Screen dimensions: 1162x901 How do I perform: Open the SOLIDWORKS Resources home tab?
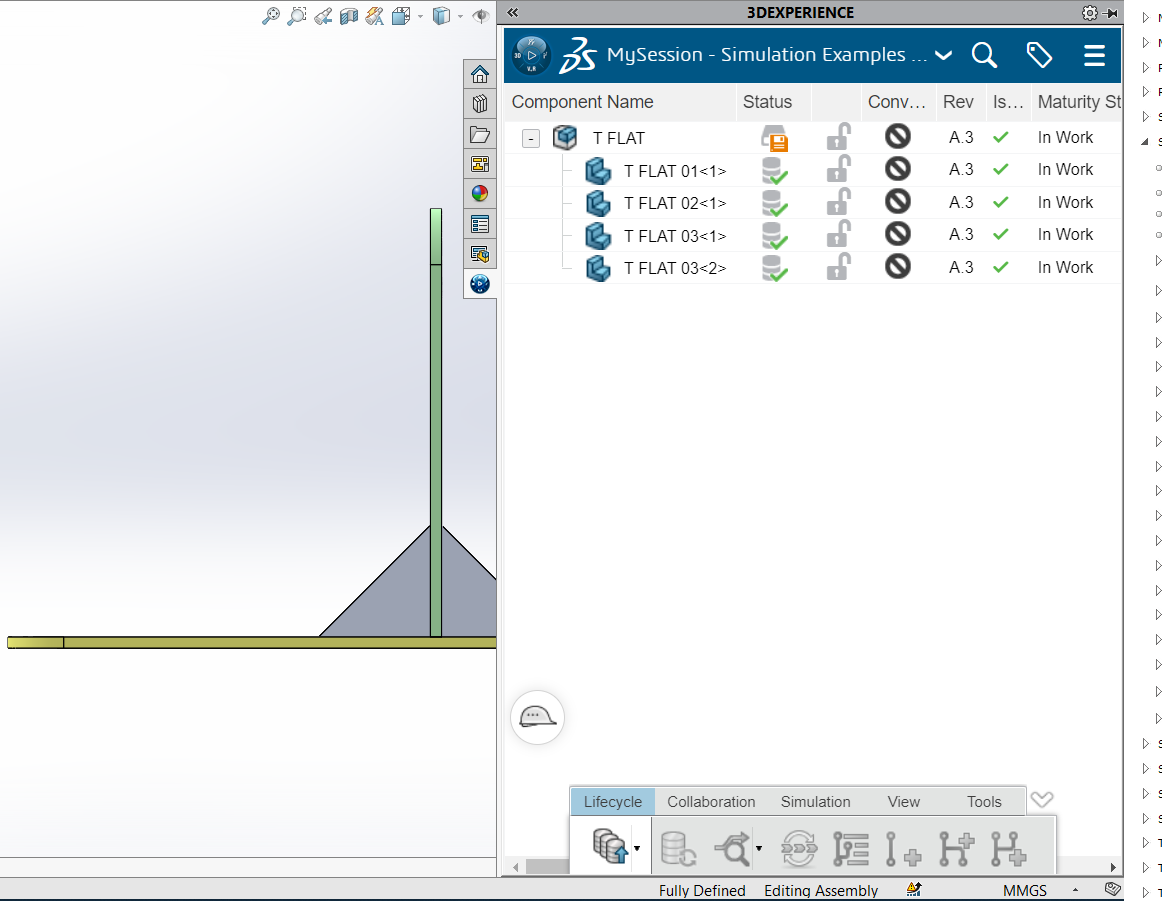(x=480, y=74)
